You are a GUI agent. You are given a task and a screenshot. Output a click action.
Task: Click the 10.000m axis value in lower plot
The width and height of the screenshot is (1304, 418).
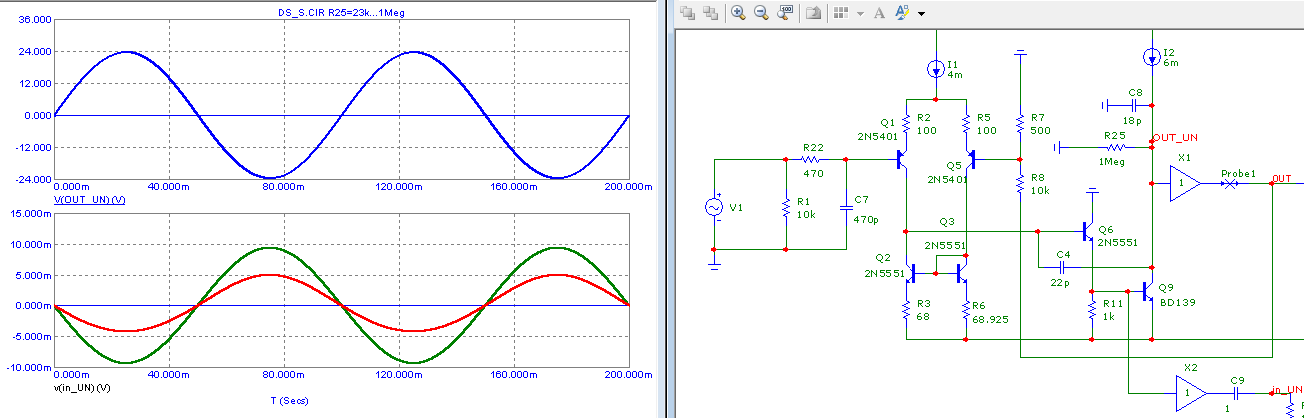coord(31,244)
